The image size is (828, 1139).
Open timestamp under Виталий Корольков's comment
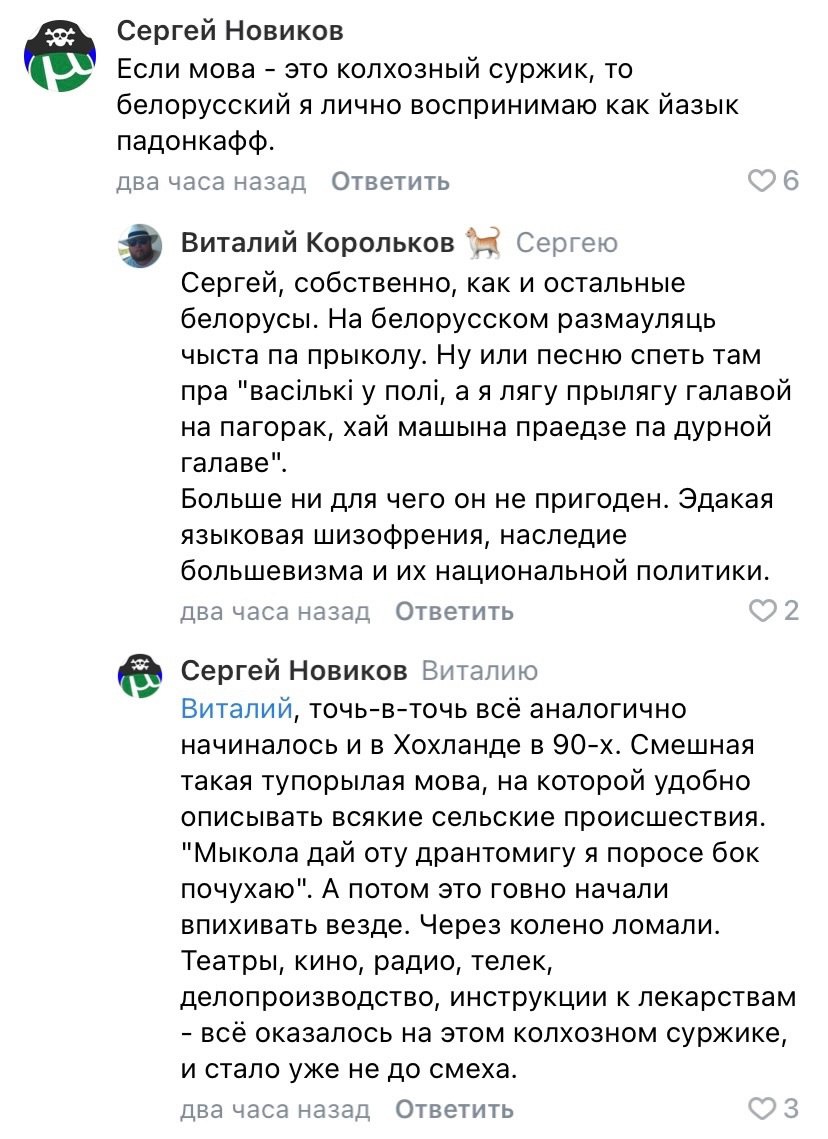(275, 610)
